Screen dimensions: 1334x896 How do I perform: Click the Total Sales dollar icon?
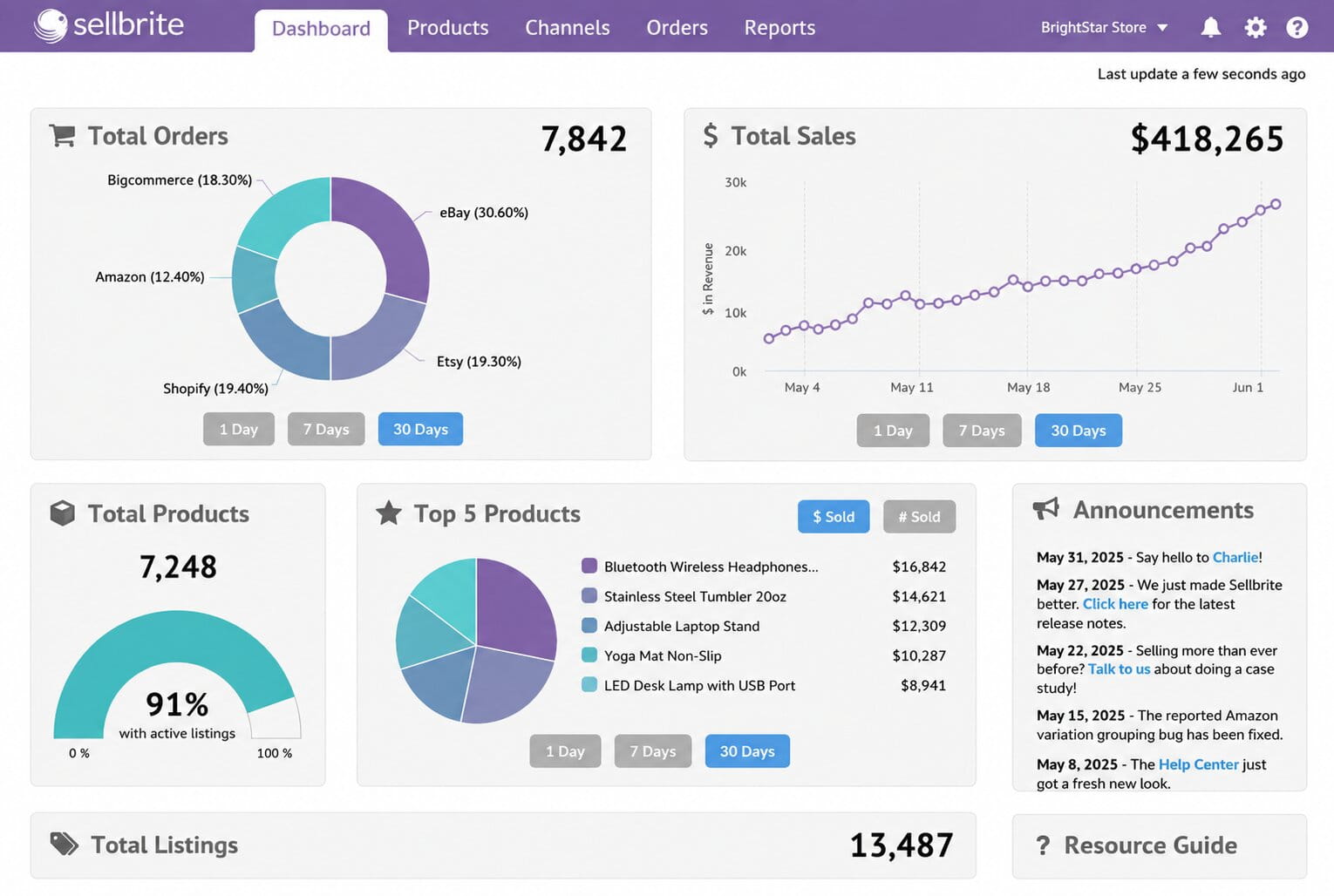(x=711, y=135)
